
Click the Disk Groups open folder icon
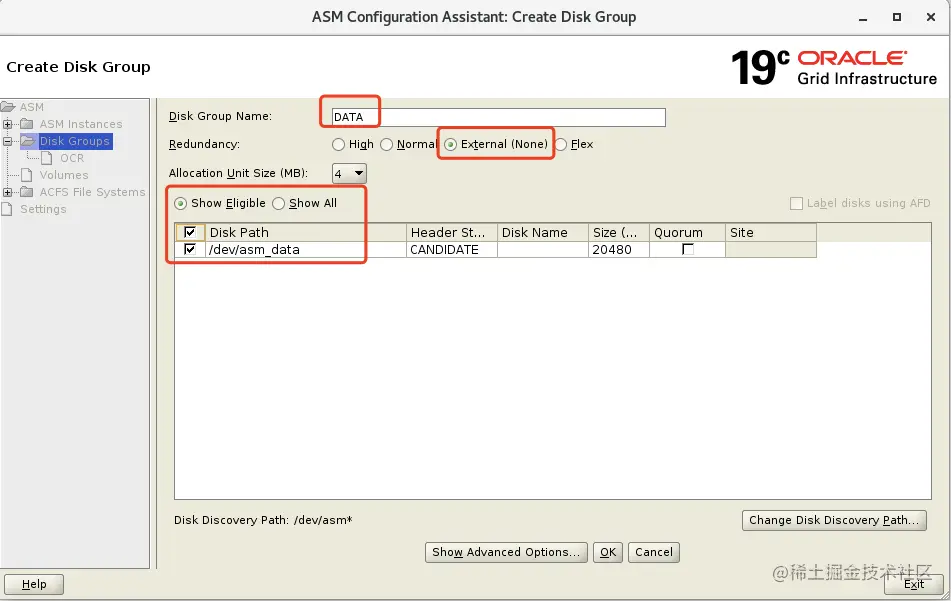click(28, 141)
